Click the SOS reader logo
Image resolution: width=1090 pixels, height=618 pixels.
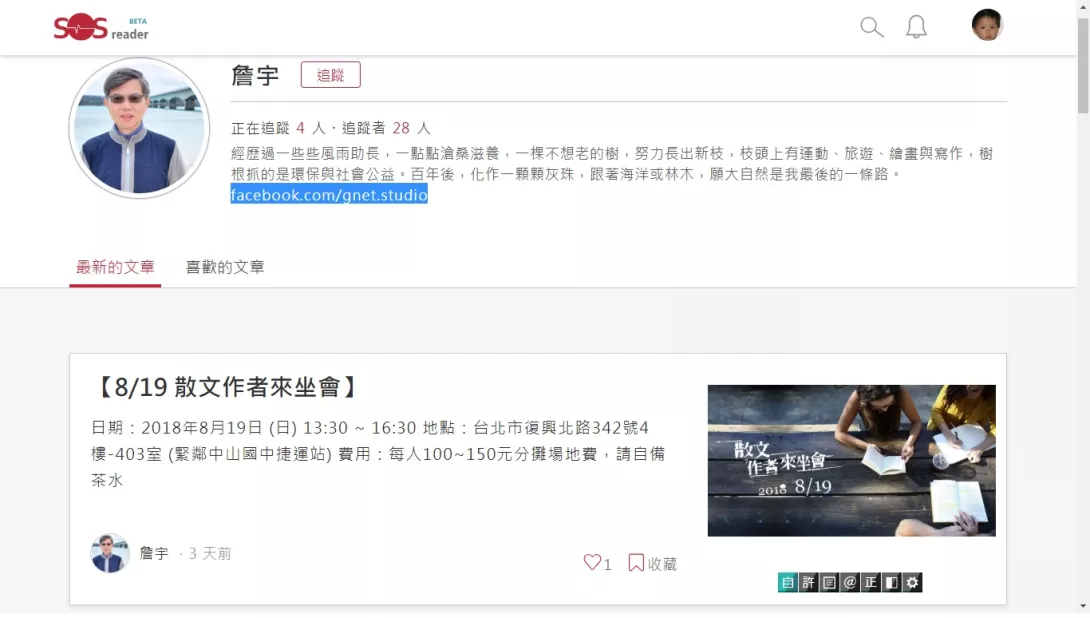click(x=101, y=27)
